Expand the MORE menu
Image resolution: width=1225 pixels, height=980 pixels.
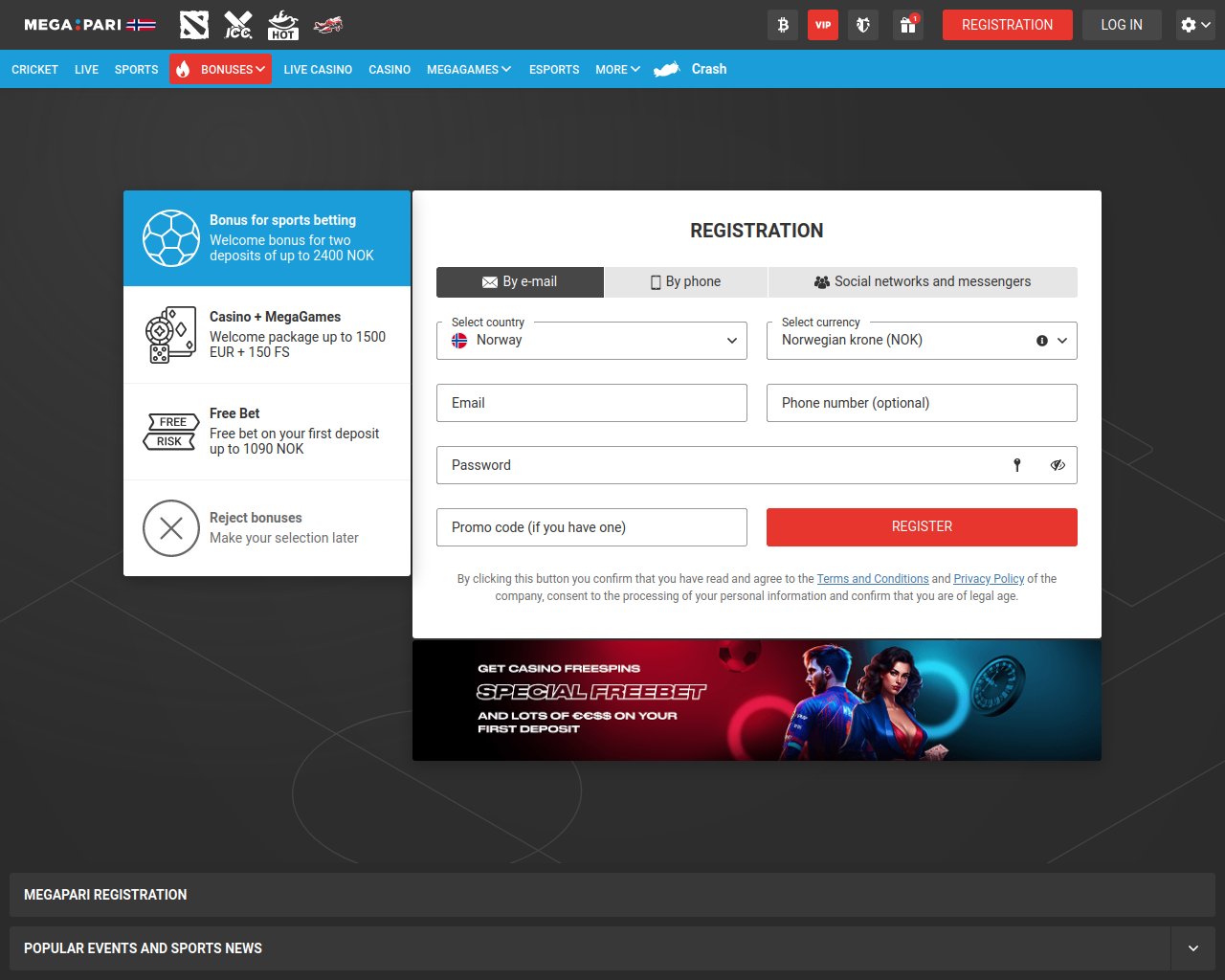pyautogui.click(x=617, y=69)
